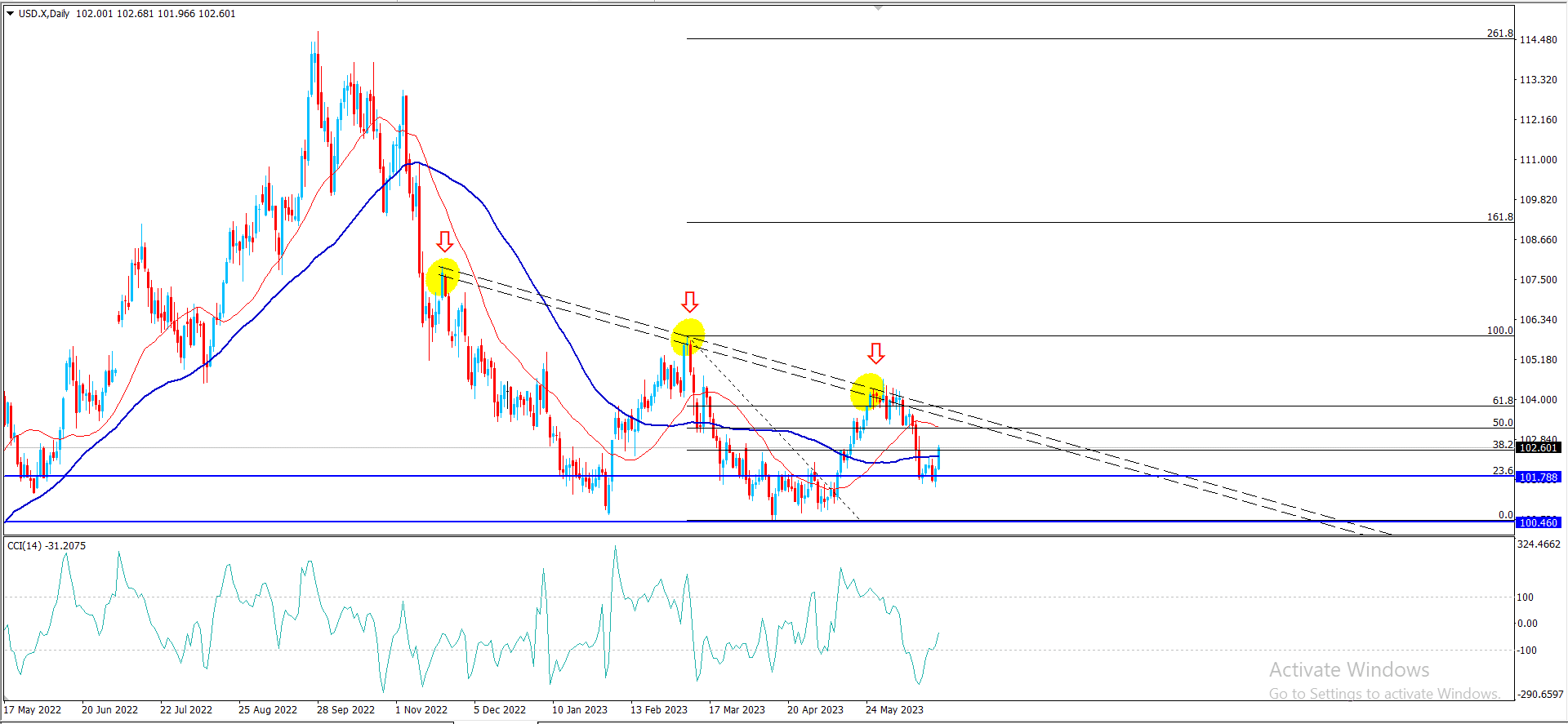Click the OHLC values 102.001 102.681 101.966 102.601
Viewport: 1568px width, 724px height.
156,14
